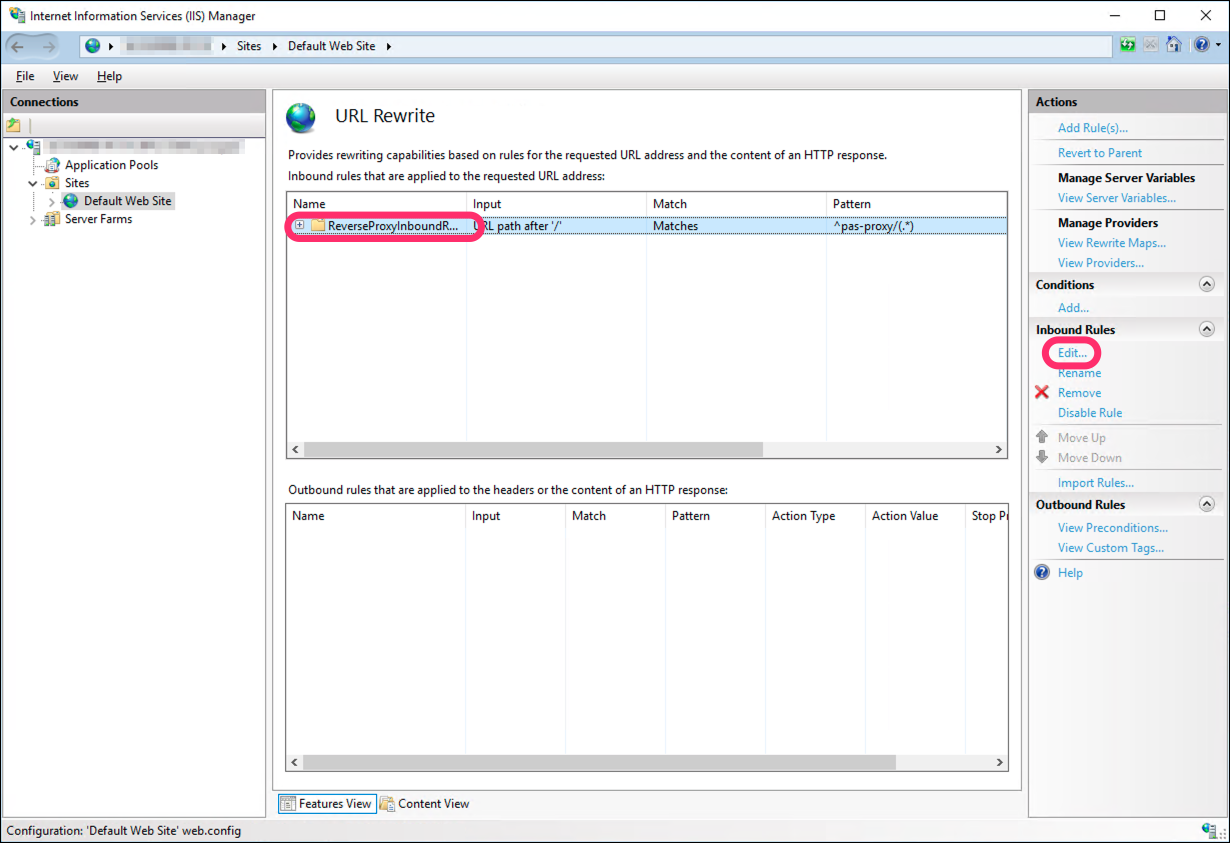Open the View menu
The width and height of the screenshot is (1230, 843).
click(65, 76)
